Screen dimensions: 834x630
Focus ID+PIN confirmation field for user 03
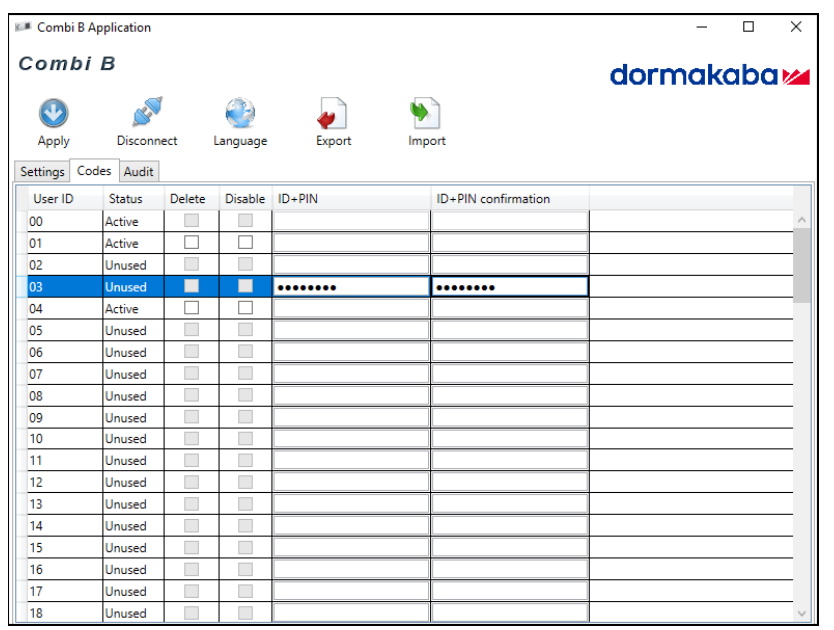509,287
